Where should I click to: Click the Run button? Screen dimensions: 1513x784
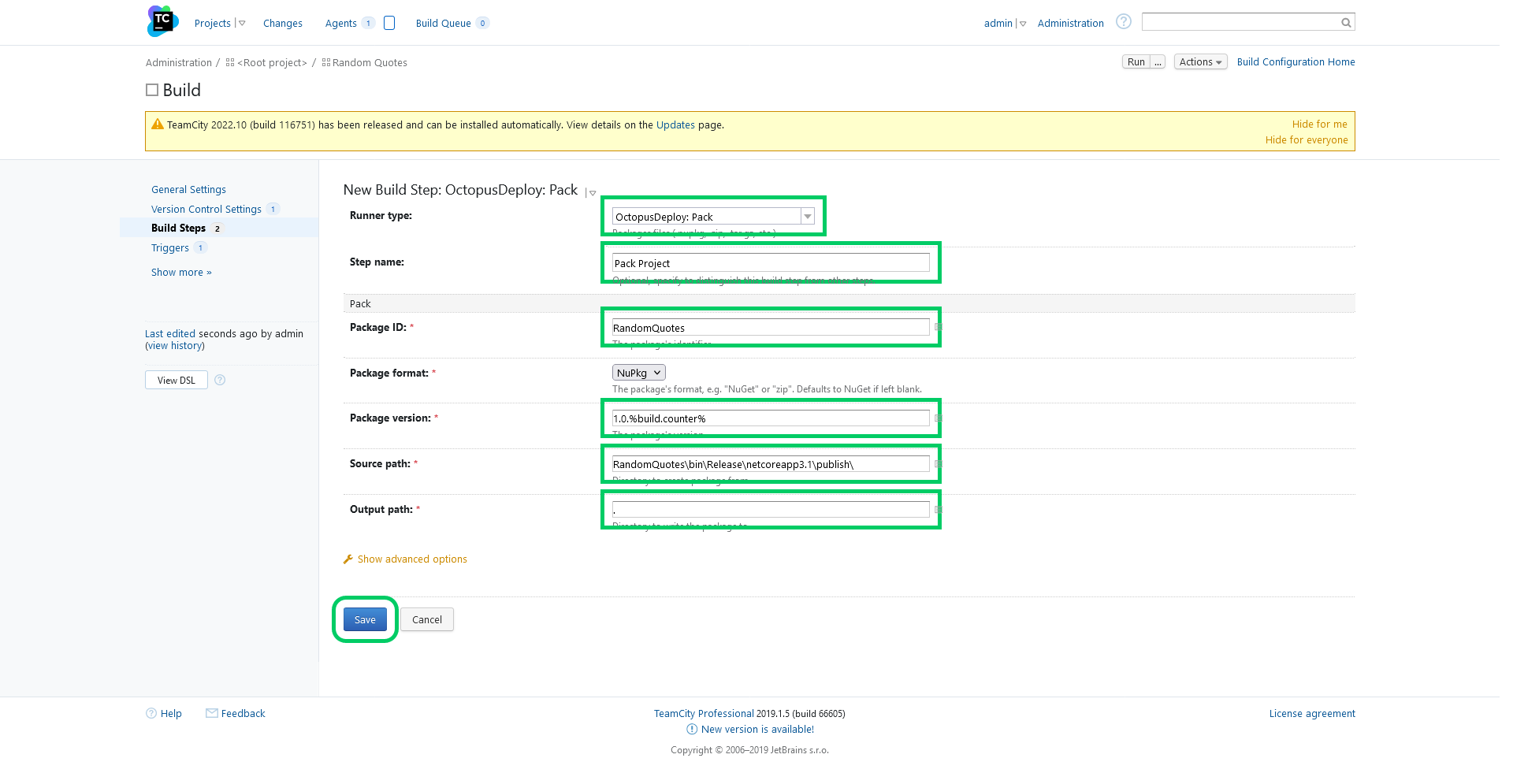(1136, 62)
